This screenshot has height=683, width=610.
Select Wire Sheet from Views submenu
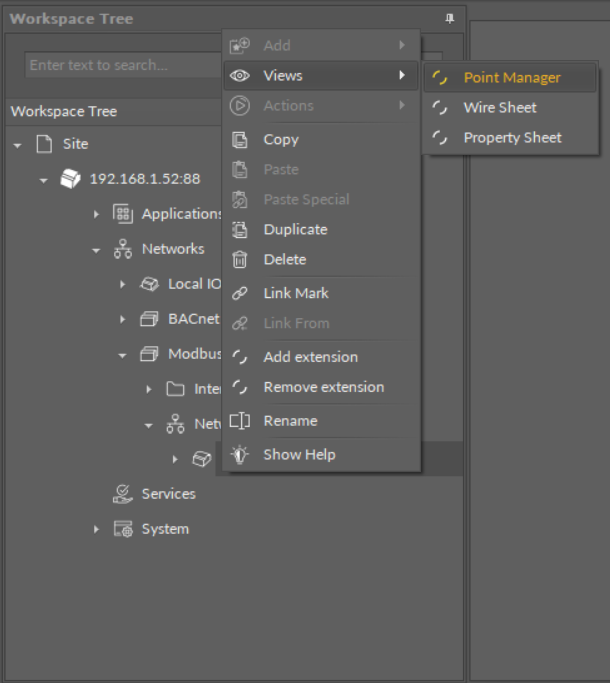(x=499, y=108)
